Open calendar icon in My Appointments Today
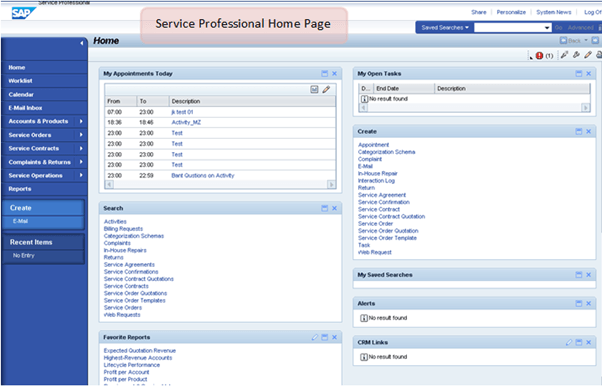 click(314, 89)
